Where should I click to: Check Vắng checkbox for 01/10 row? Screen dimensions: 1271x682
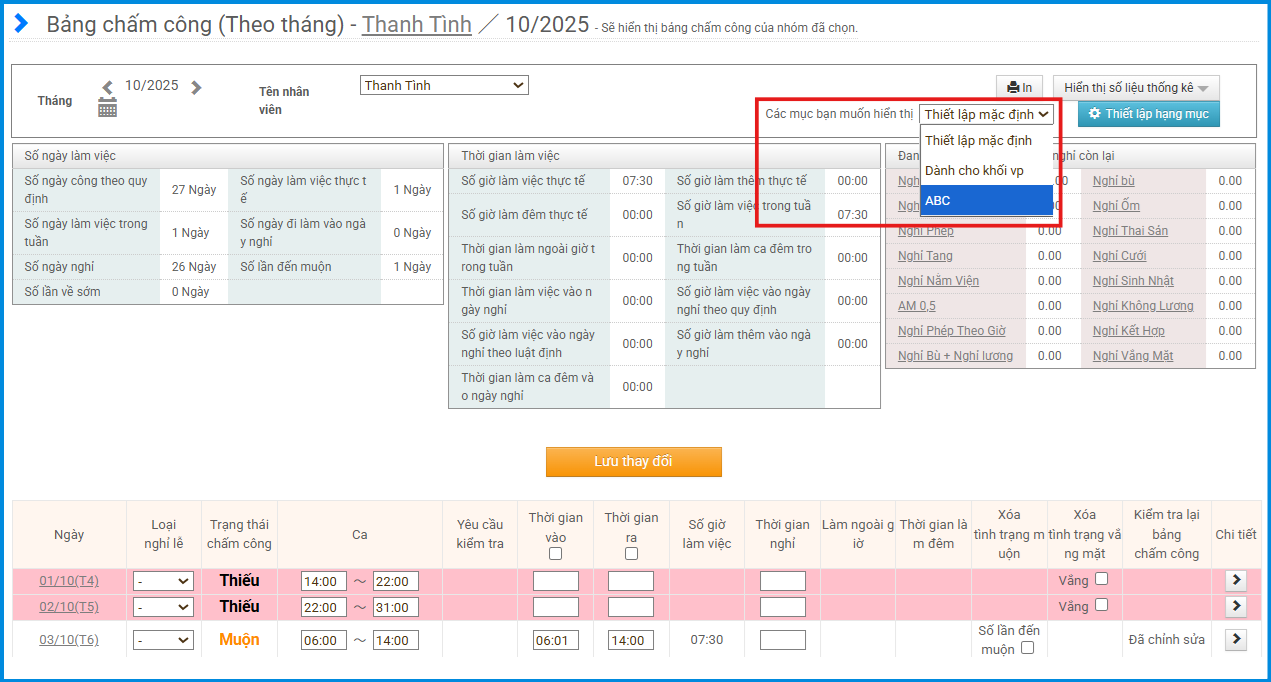coord(1101,579)
